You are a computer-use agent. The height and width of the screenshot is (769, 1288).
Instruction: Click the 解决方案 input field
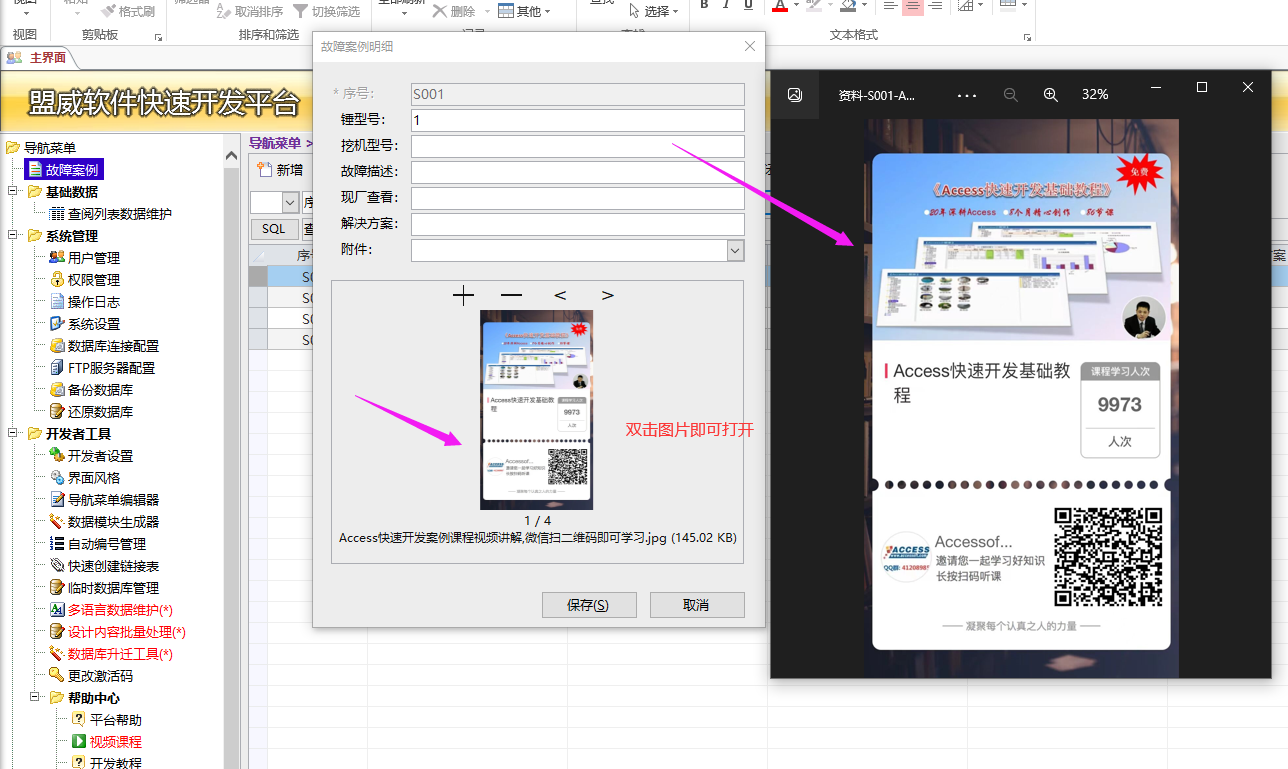point(578,224)
